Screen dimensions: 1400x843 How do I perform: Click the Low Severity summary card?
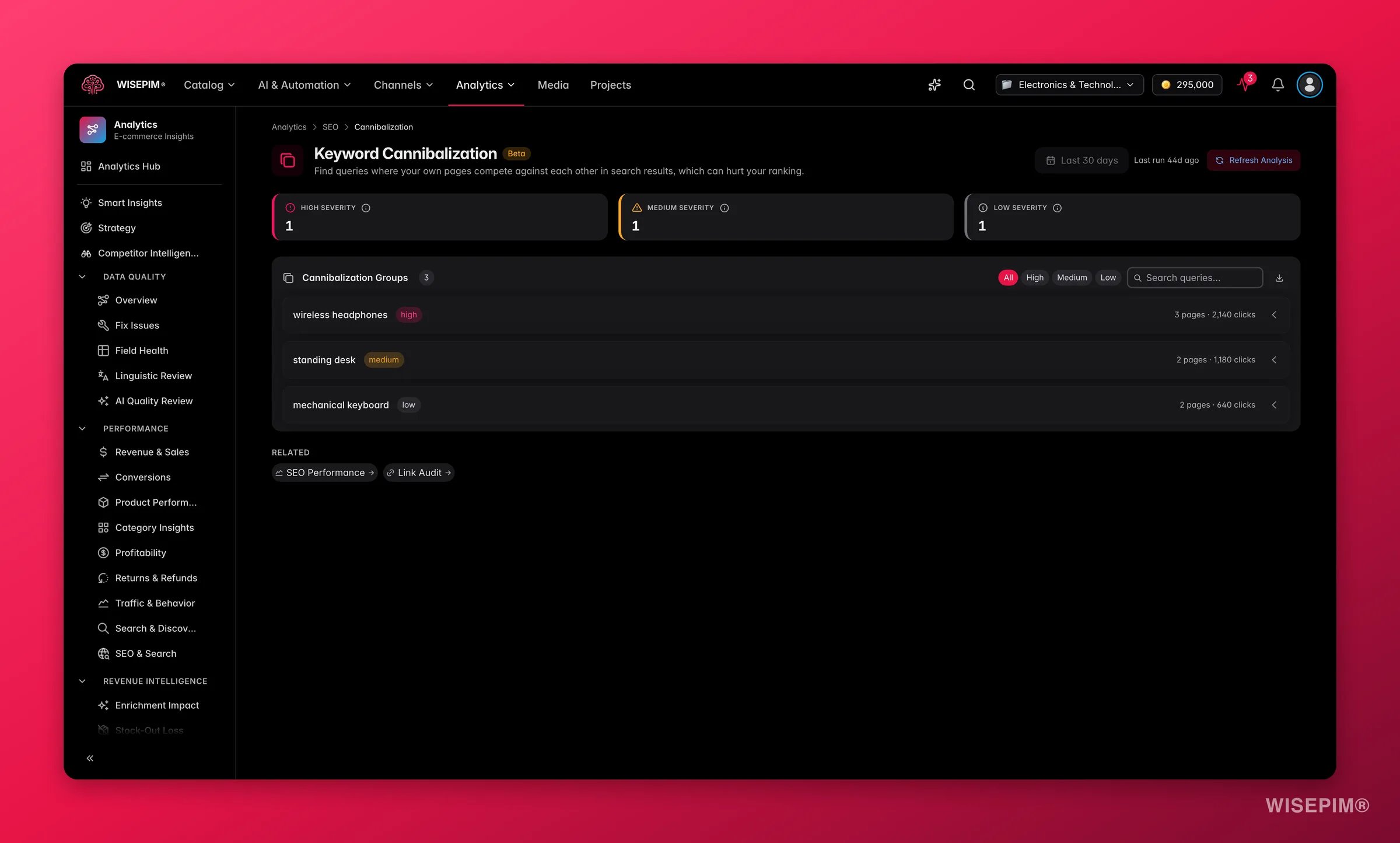tap(1132, 217)
